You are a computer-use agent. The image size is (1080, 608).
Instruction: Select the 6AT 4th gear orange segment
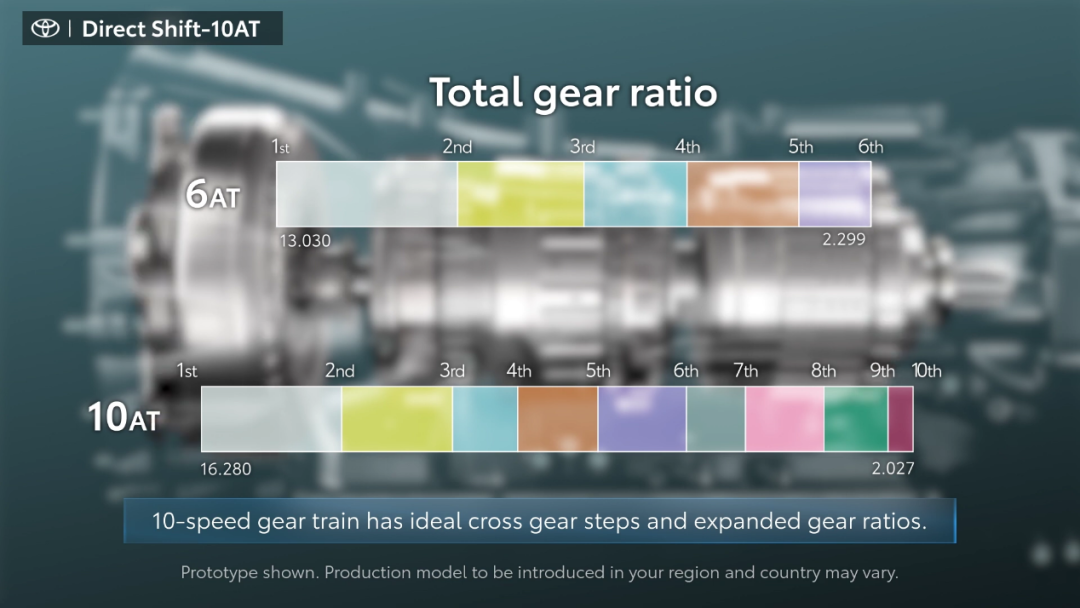742,194
